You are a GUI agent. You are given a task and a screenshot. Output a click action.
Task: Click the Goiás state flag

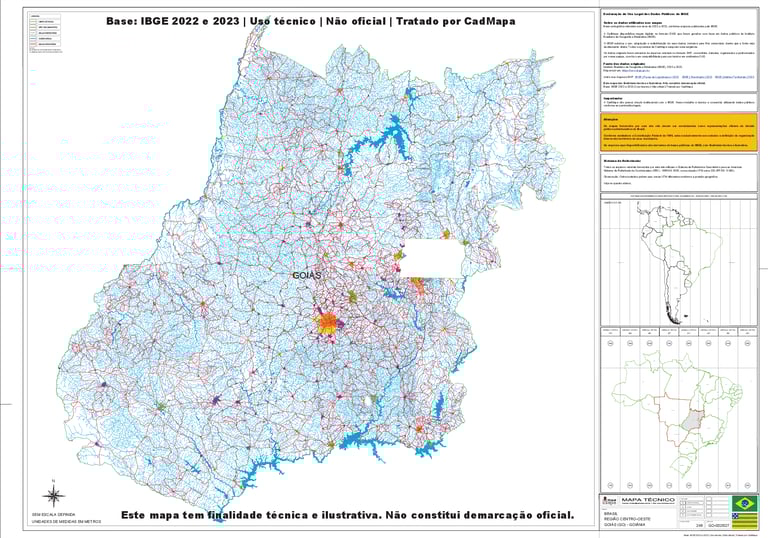click(x=744, y=521)
